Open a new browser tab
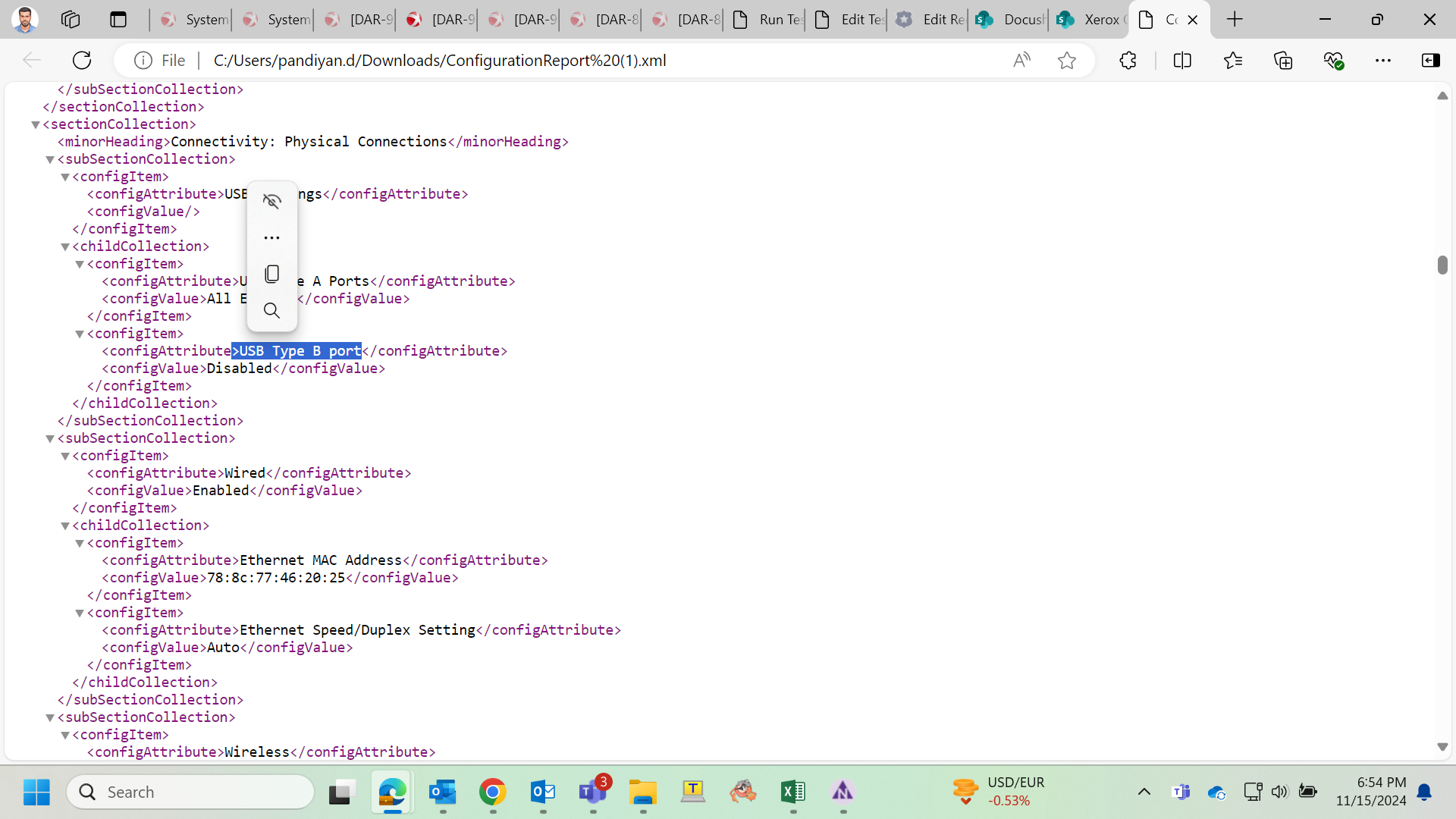 (1235, 20)
